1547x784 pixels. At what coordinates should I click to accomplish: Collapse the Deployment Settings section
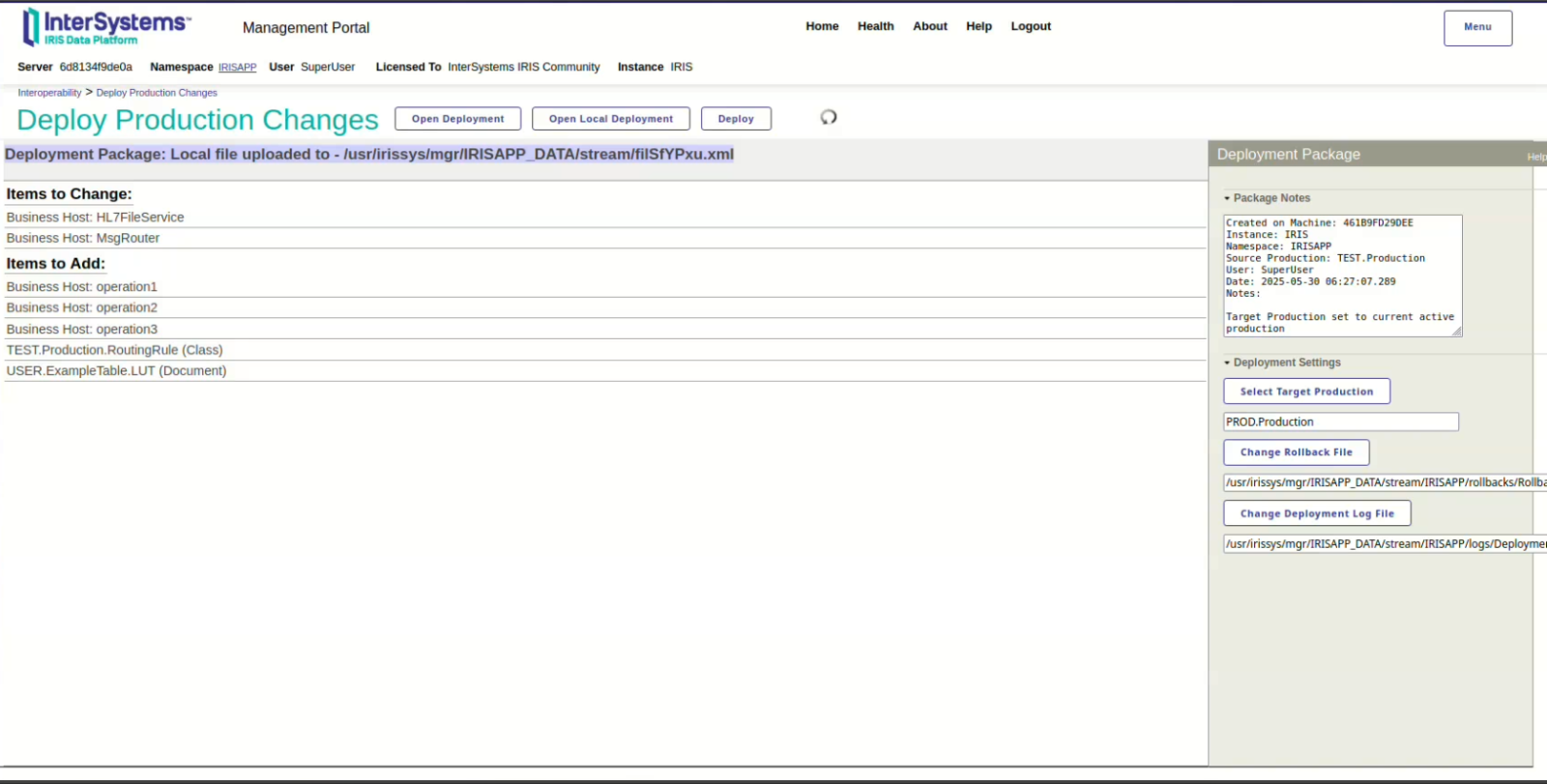click(x=1281, y=363)
